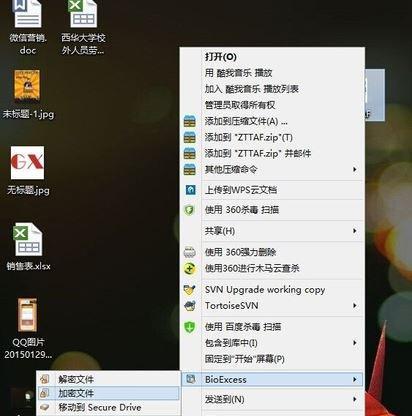Click the SVN Upgrade working copy icon
The width and height of the screenshot is (412, 416).
(x=190, y=289)
